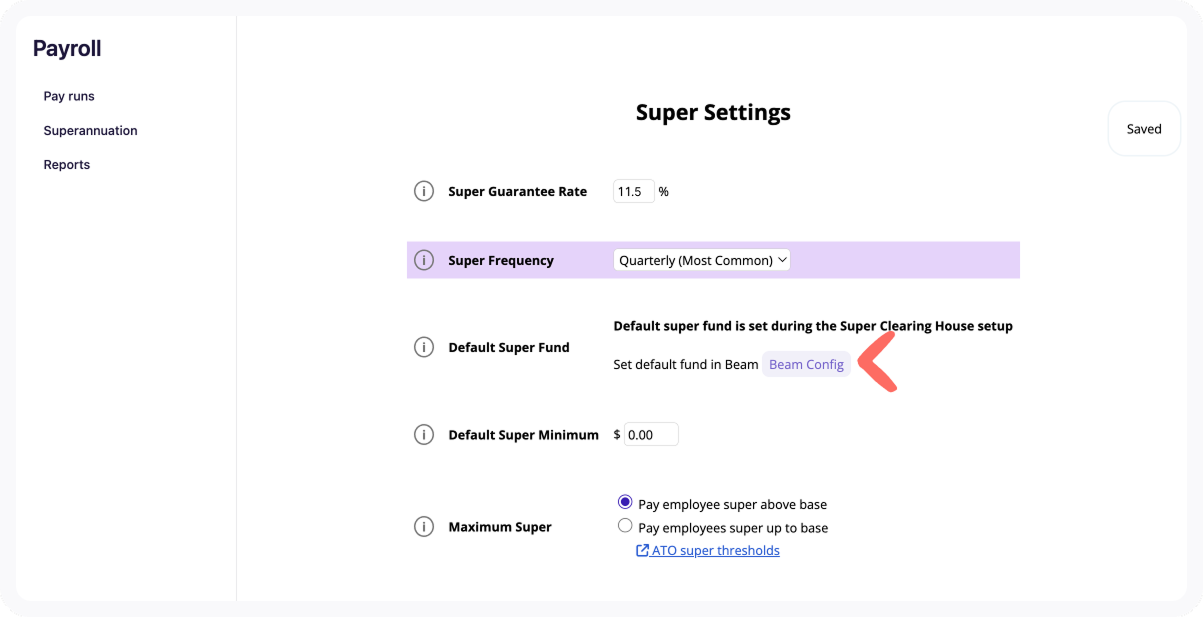
Task: Select Pay employees super up to base
Action: pos(625,525)
